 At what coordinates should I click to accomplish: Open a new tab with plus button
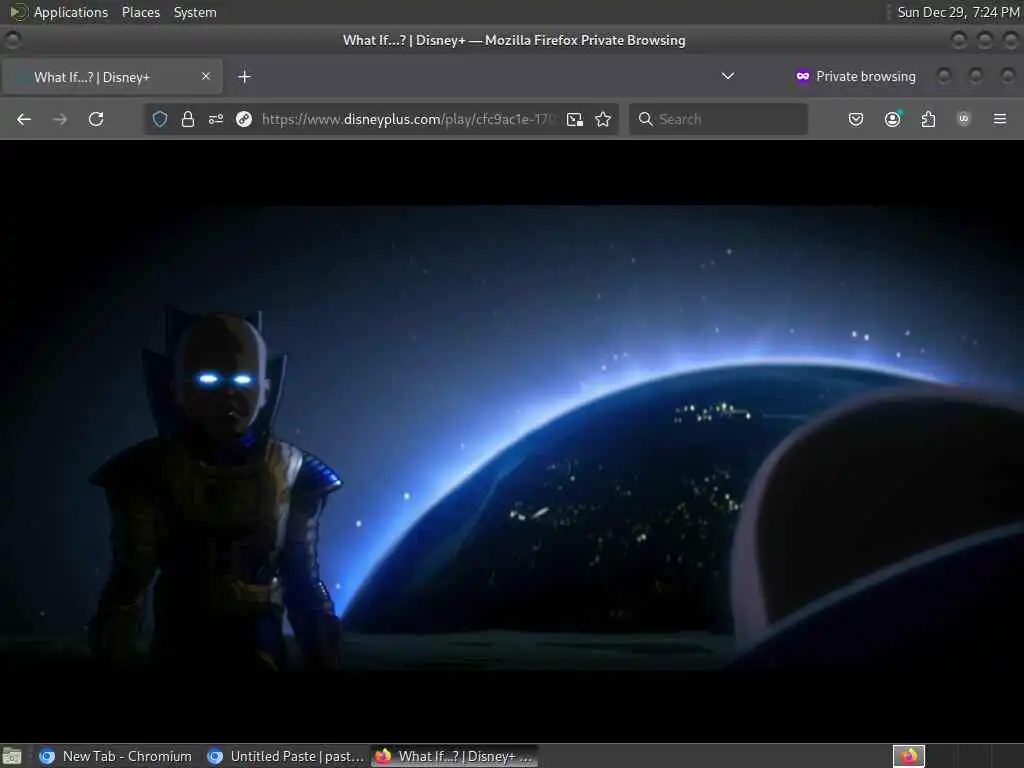click(244, 76)
